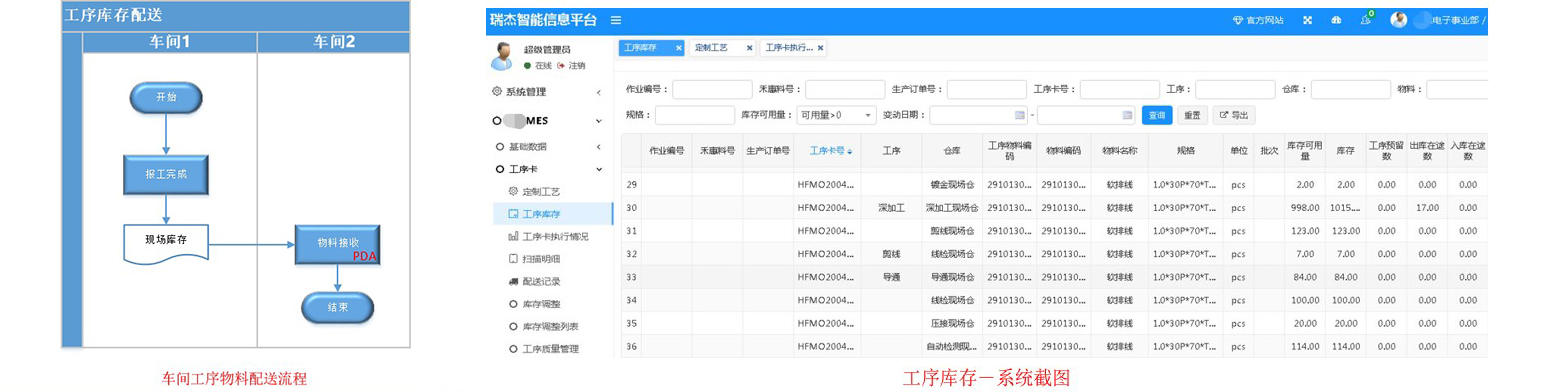Screen dimensions: 1548x392
Task: Click the 查询 search button
Action: point(1157,115)
